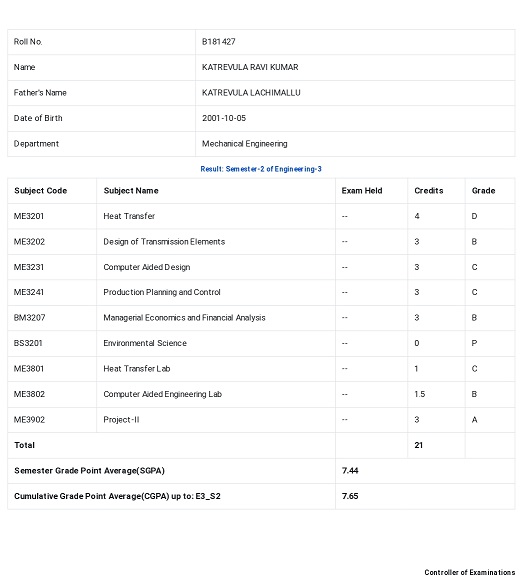Click the Grade column header
Image resolution: width=523 pixels, height=586 pixels.
click(x=483, y=191)
